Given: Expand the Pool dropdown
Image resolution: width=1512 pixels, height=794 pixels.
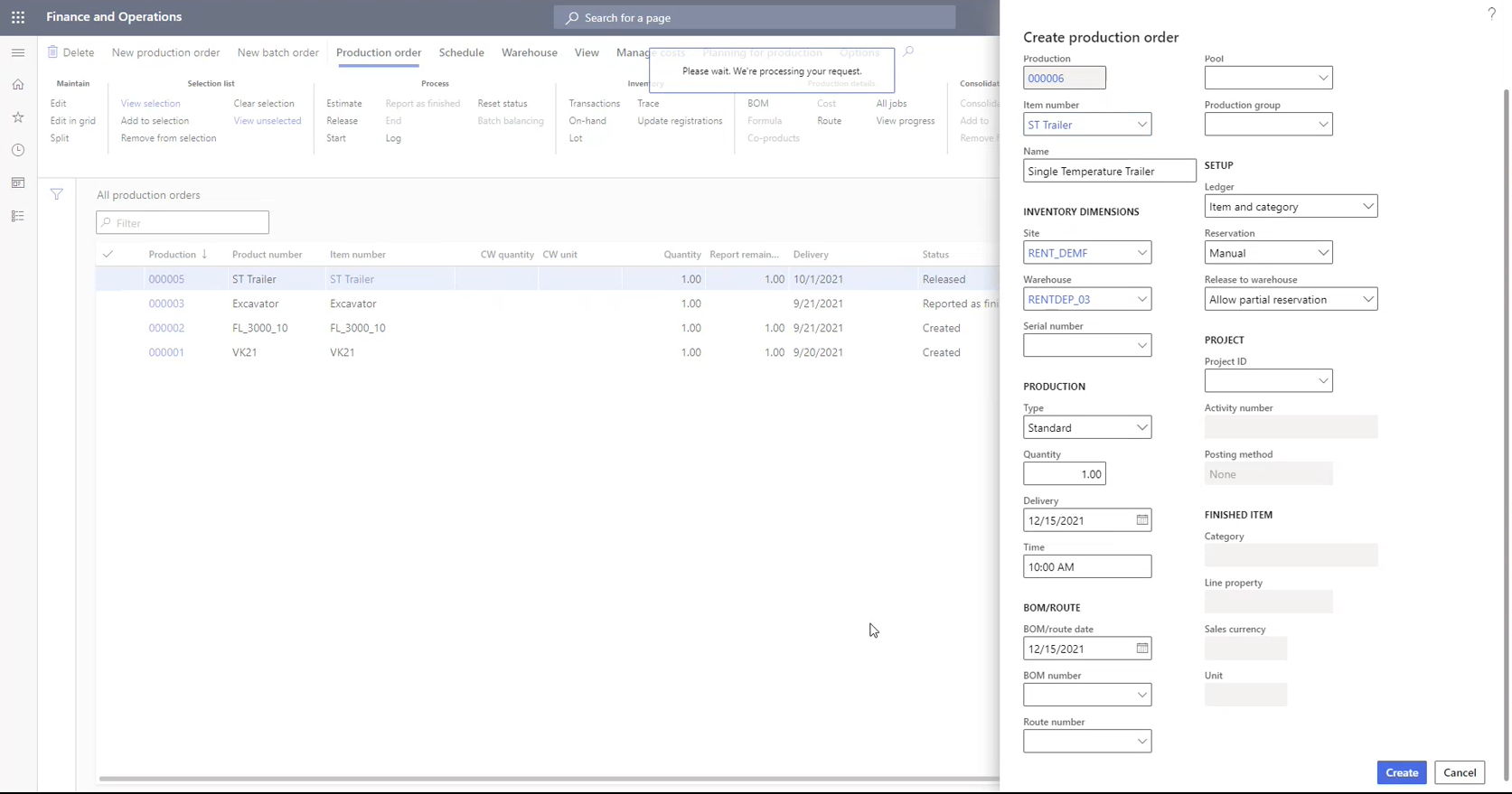Looking at the screenshot, I should [1323, 78].
